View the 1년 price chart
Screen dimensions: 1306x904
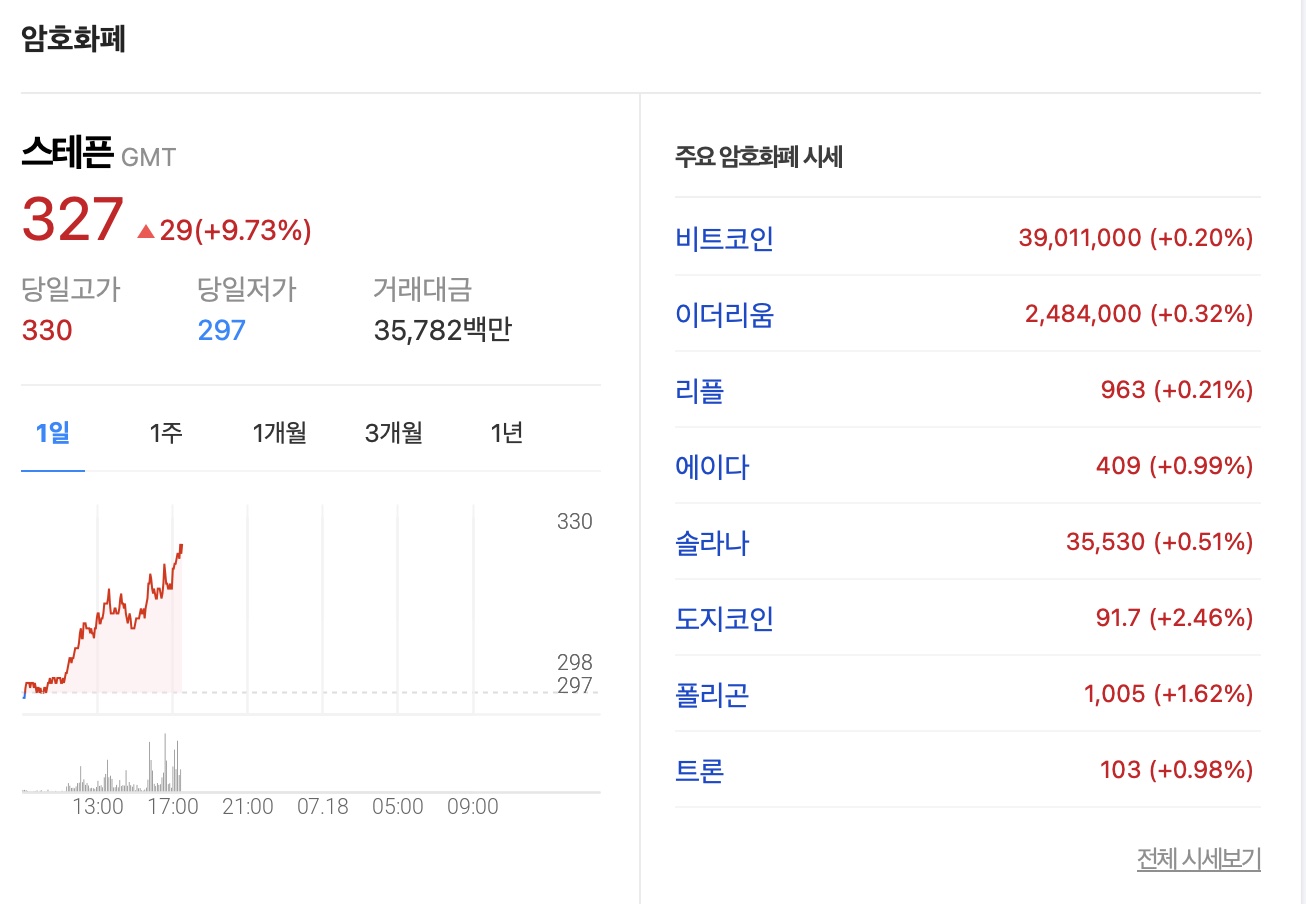pos(506,432)
